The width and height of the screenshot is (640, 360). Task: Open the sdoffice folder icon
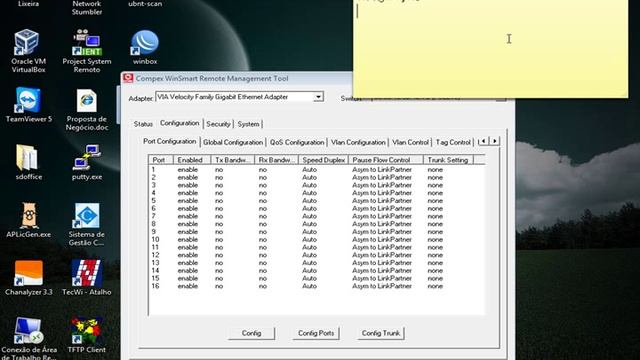click(28, 162)
